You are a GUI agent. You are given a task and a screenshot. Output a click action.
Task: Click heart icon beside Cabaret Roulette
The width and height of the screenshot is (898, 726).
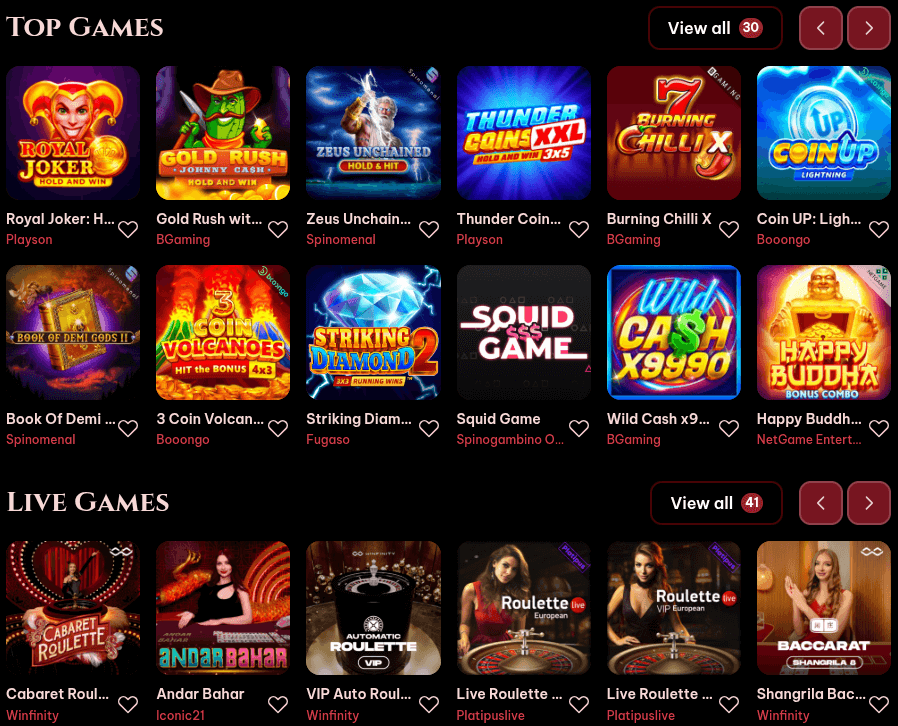click(128, 704)
